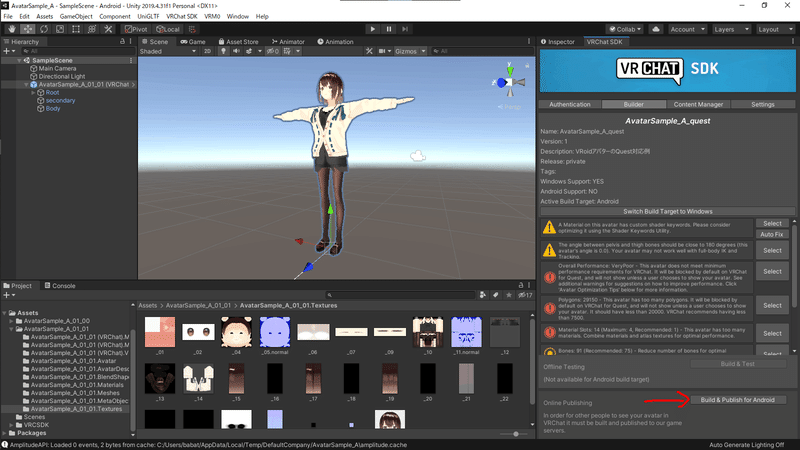Open the Account dropdown
Viewport: 800px width, 450px height.
click(687, 29)
